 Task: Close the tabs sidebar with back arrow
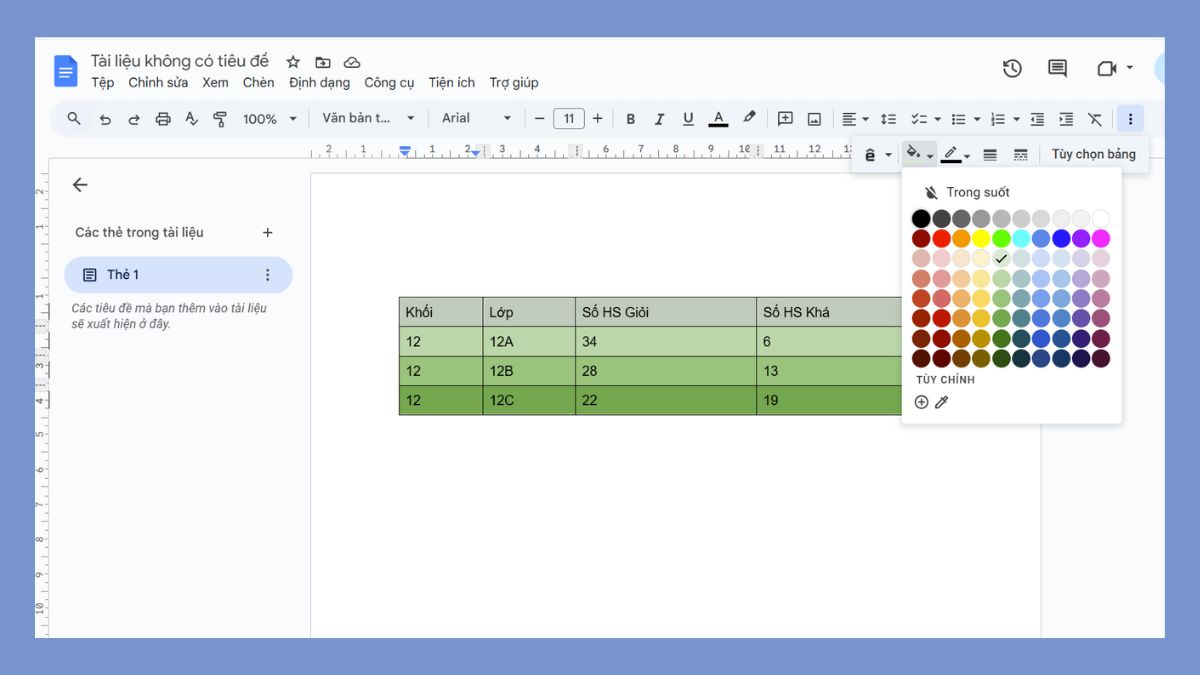pos(80,185)
